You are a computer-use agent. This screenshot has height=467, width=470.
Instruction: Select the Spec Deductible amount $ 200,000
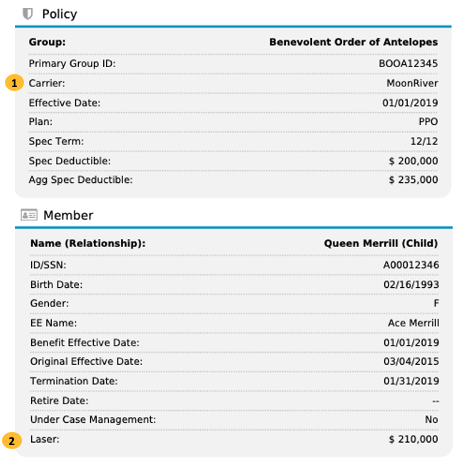click(413, 161)
